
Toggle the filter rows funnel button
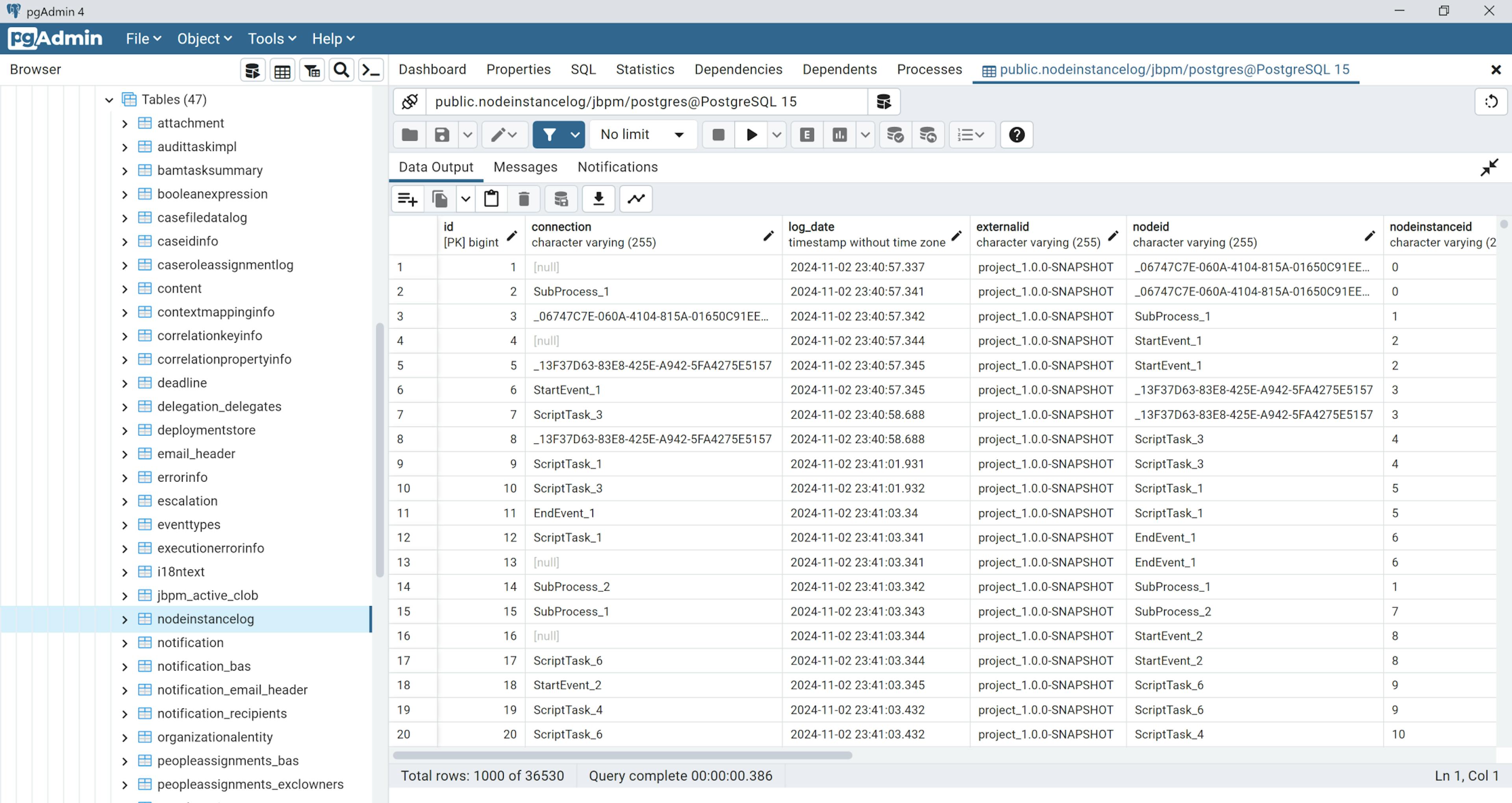point(549,135)
